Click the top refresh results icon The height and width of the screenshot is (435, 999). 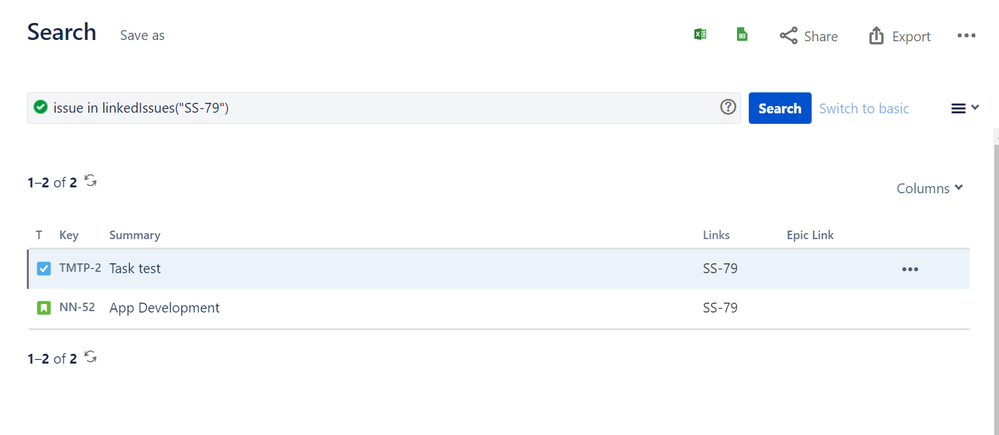(91, 181)
